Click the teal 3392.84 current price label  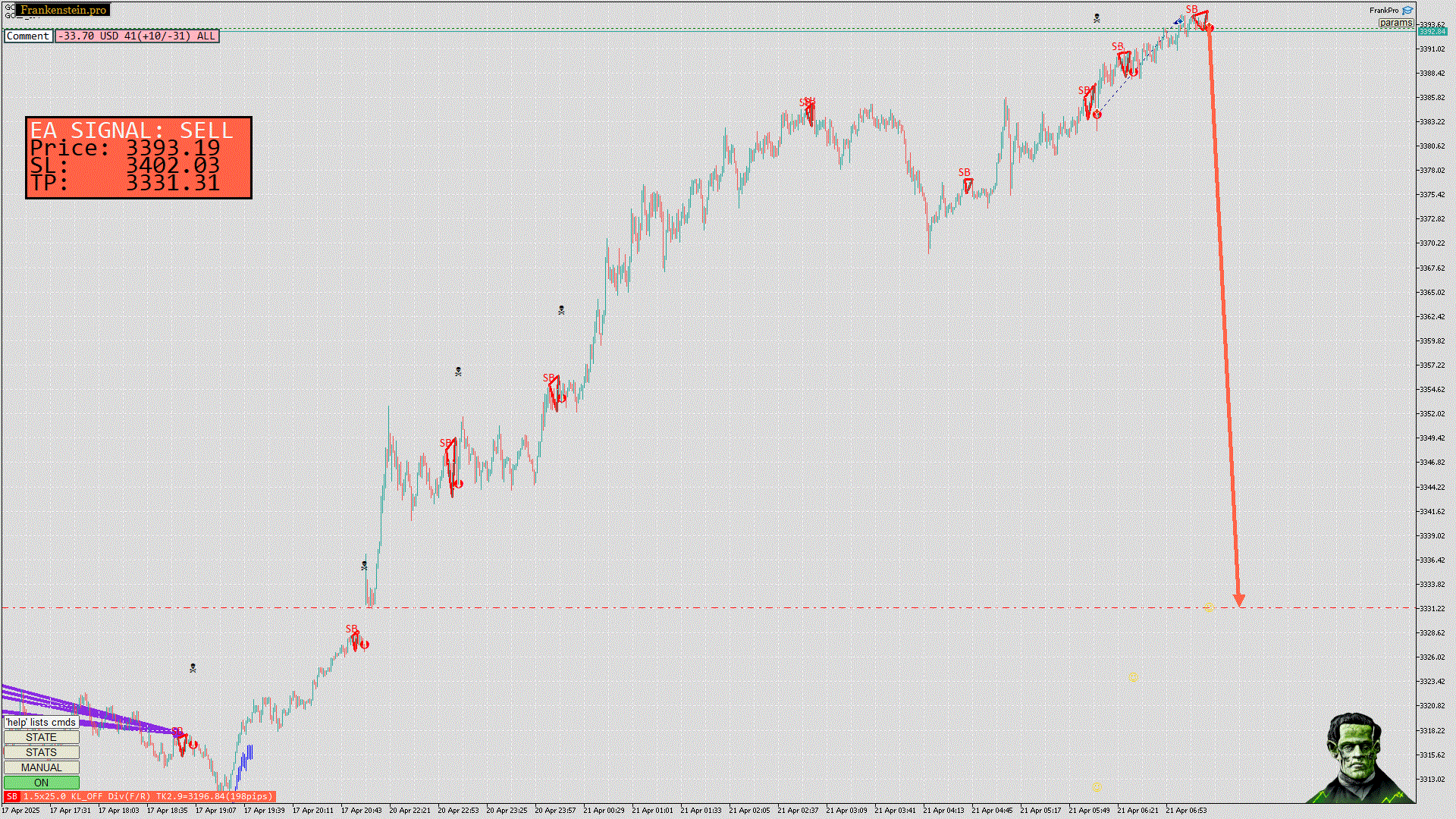[x=1432, y=32]
